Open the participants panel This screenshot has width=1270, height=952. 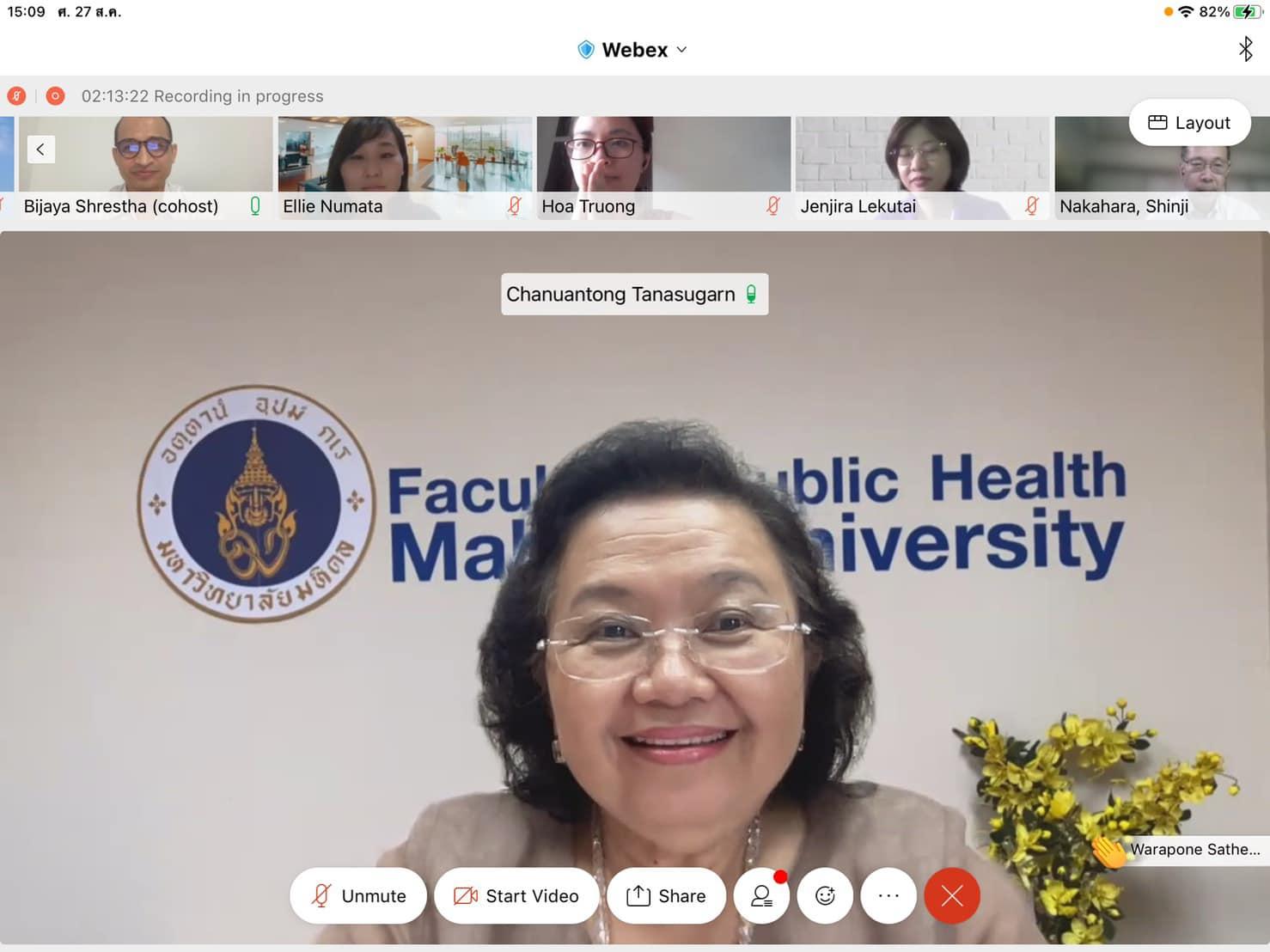pyautogui.click(x=761, y=896)
